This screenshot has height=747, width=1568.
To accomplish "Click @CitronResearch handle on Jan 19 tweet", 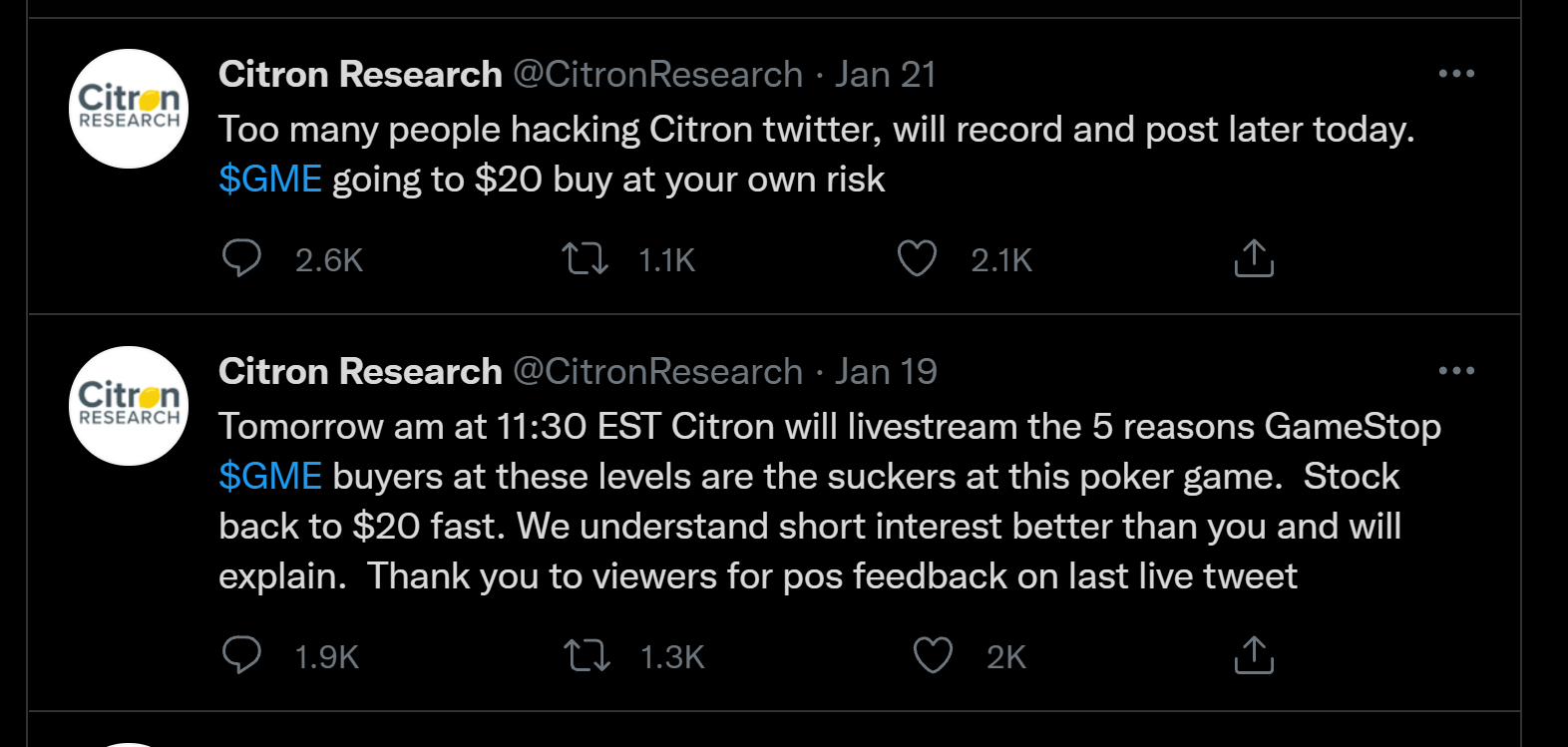I will click(658, 371).
